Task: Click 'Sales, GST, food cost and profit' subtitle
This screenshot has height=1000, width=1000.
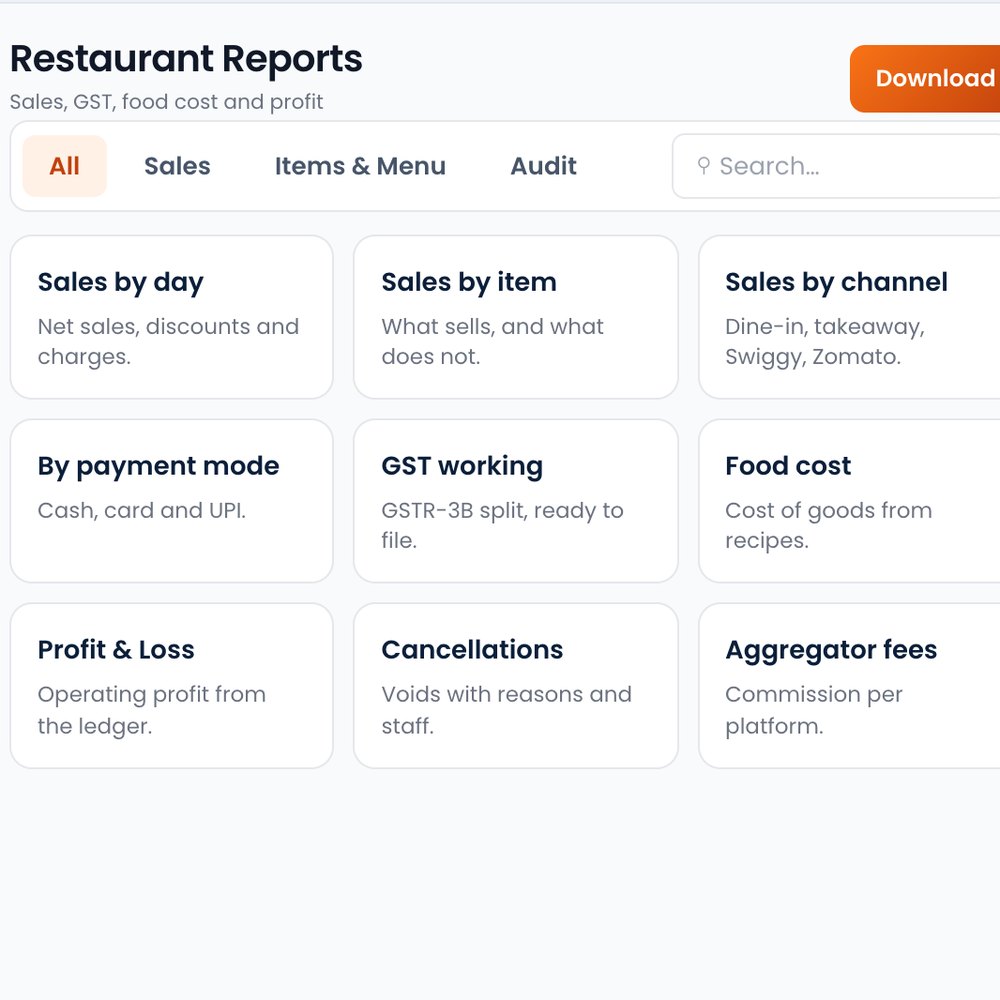Action: click(166, 102)
